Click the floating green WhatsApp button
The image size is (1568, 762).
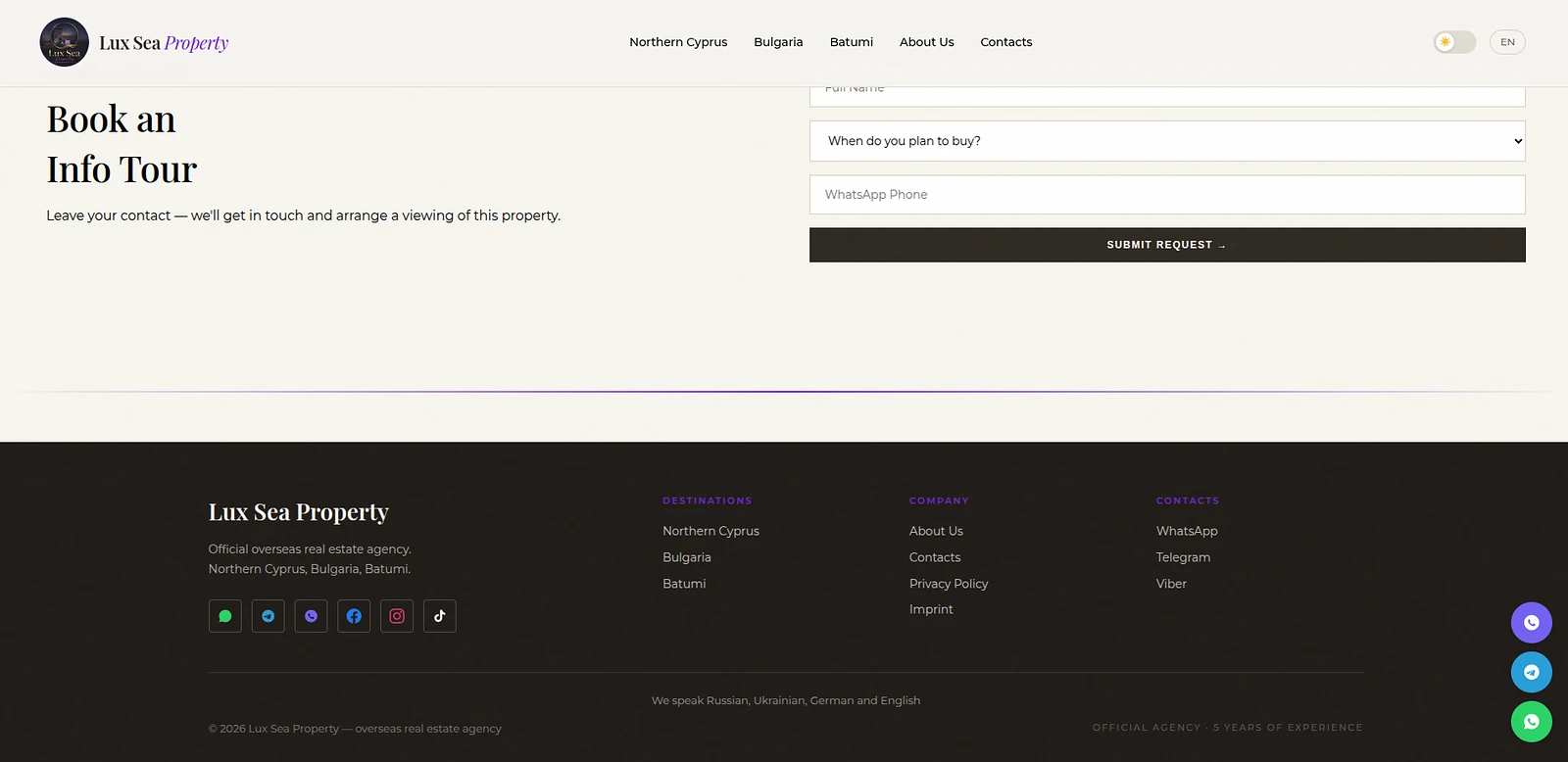pyautogui.click(x=1532, y=722)
